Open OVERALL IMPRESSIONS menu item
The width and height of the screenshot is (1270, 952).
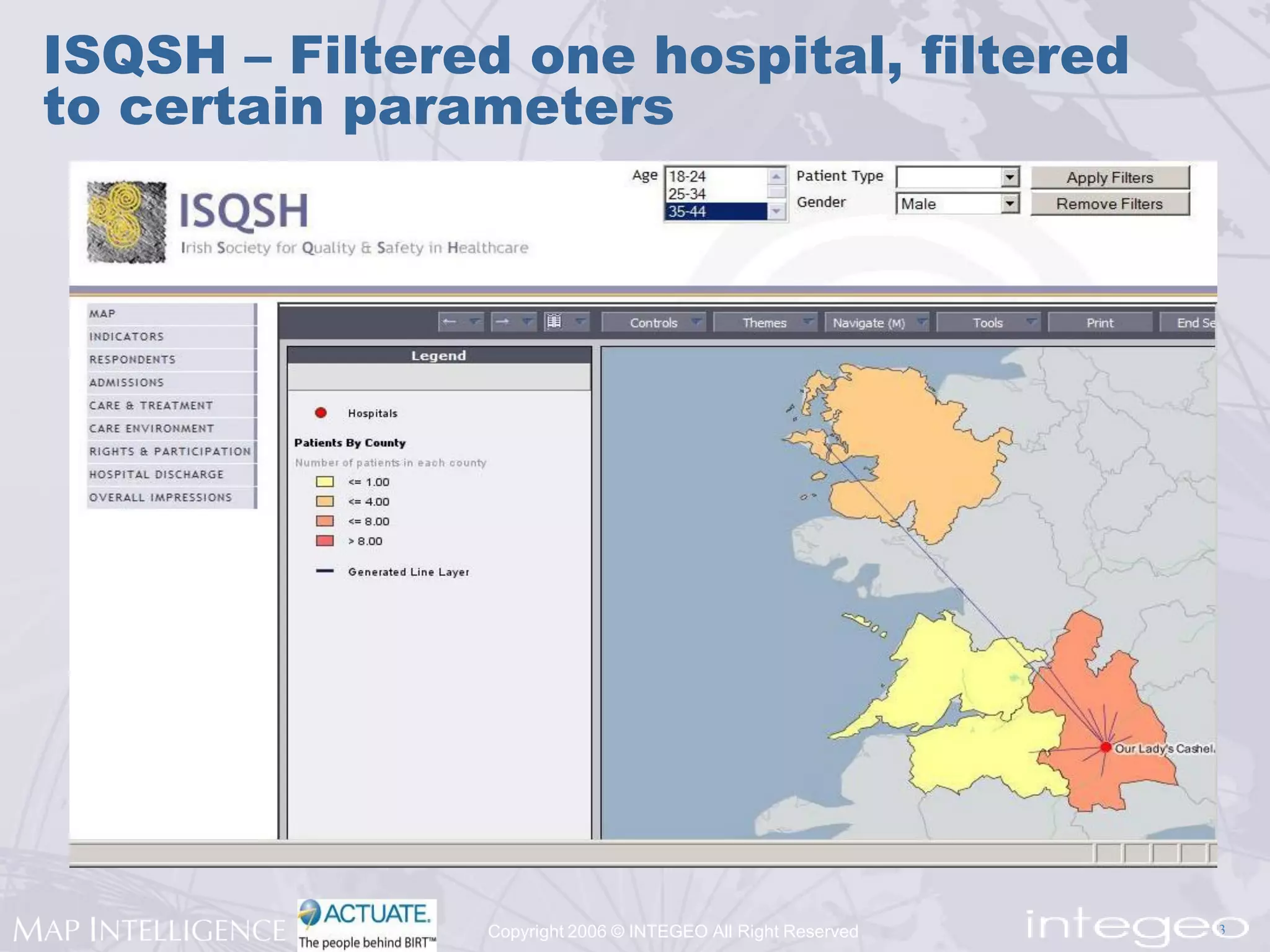[x=172, y=497]
